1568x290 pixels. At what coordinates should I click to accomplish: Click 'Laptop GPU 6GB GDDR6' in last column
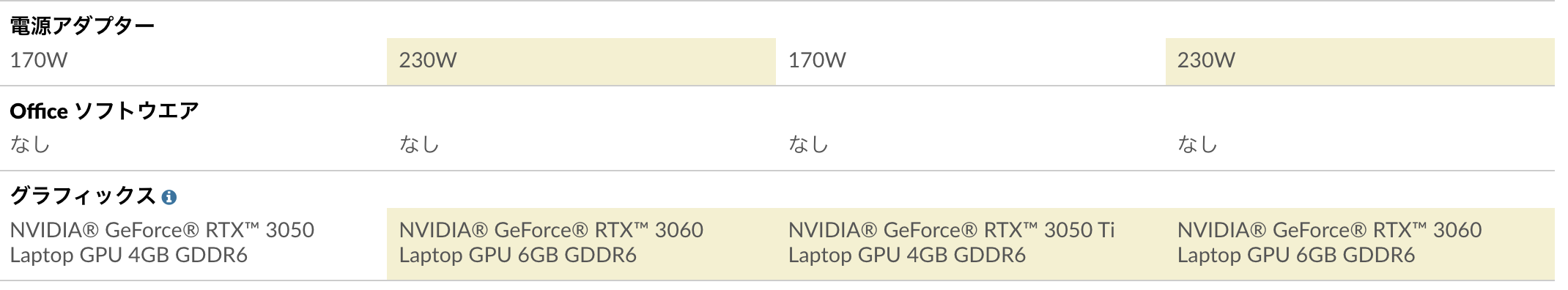[x=1296, y=255]
